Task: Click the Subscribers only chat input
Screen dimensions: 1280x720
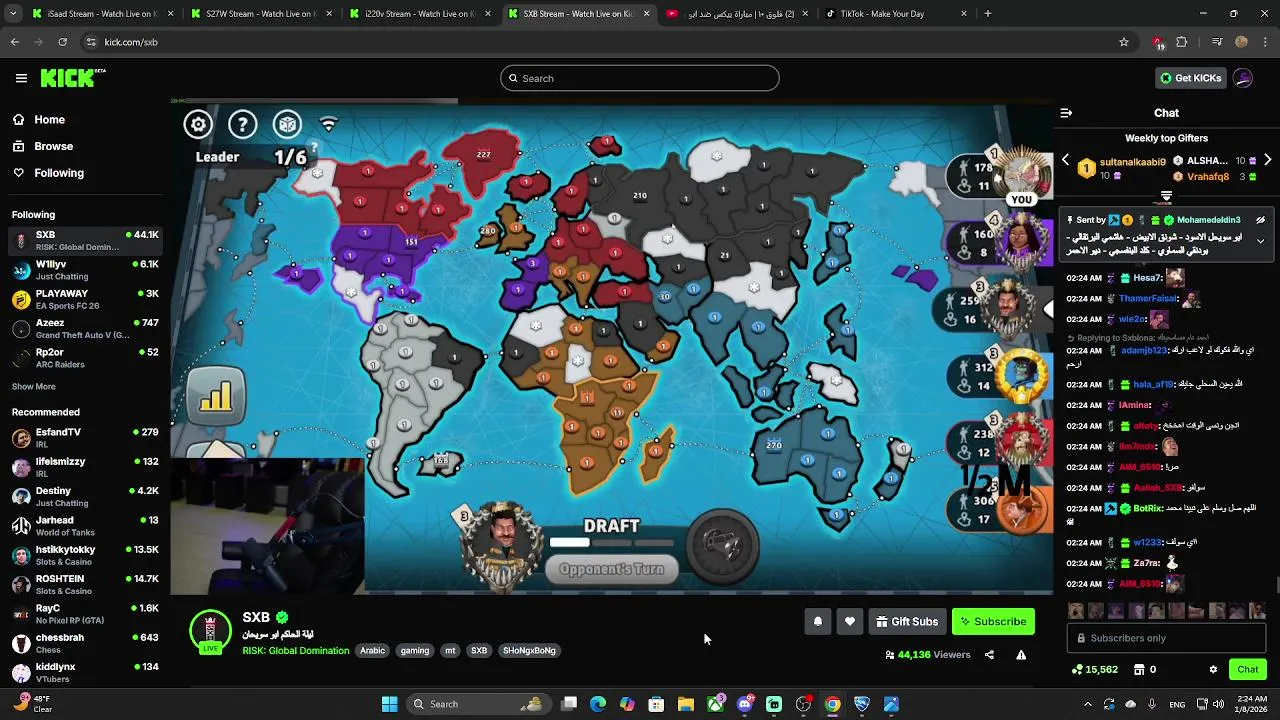Action: [1166, 638]
